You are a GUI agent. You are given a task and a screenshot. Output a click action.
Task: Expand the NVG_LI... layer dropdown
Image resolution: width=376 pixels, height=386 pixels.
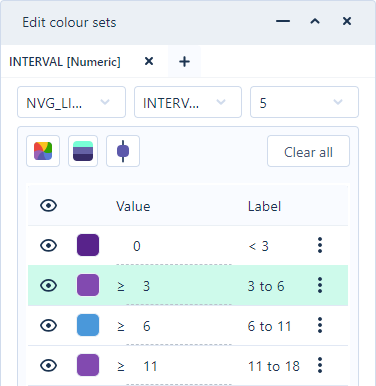[x=71, y=102]
